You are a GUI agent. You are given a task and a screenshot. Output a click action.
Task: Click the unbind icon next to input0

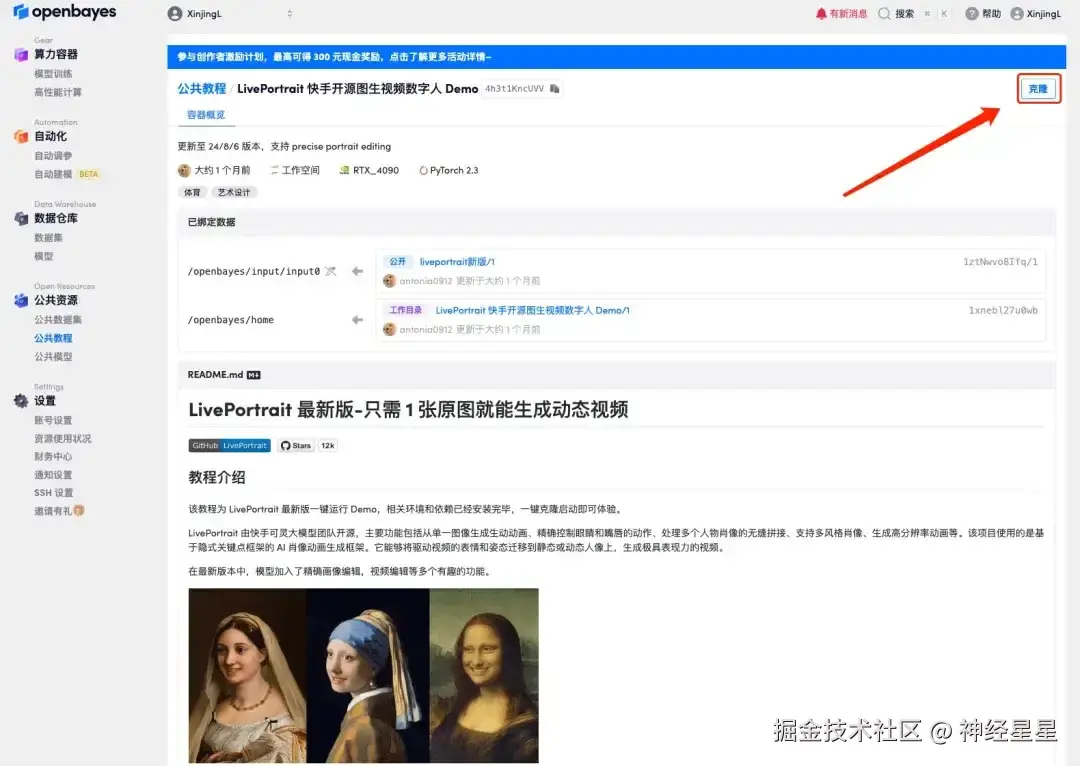coord(331,271)
